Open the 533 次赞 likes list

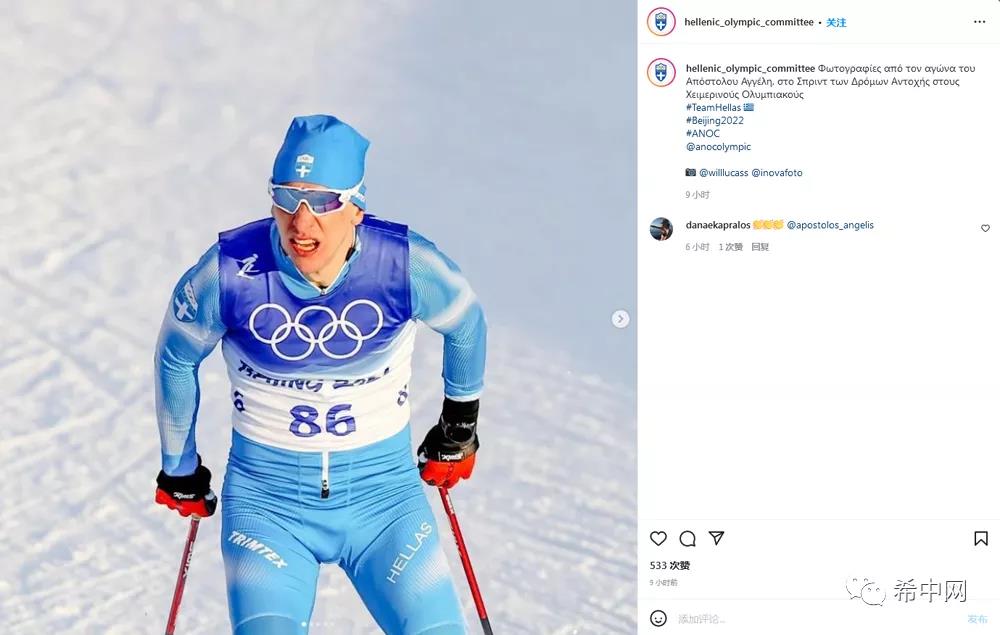670,566
